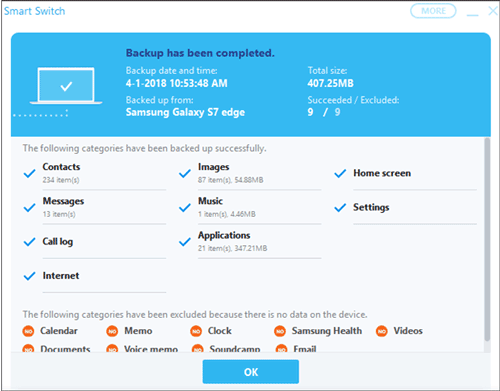Click the orange NO icon beside Memo

pos(112,331)
